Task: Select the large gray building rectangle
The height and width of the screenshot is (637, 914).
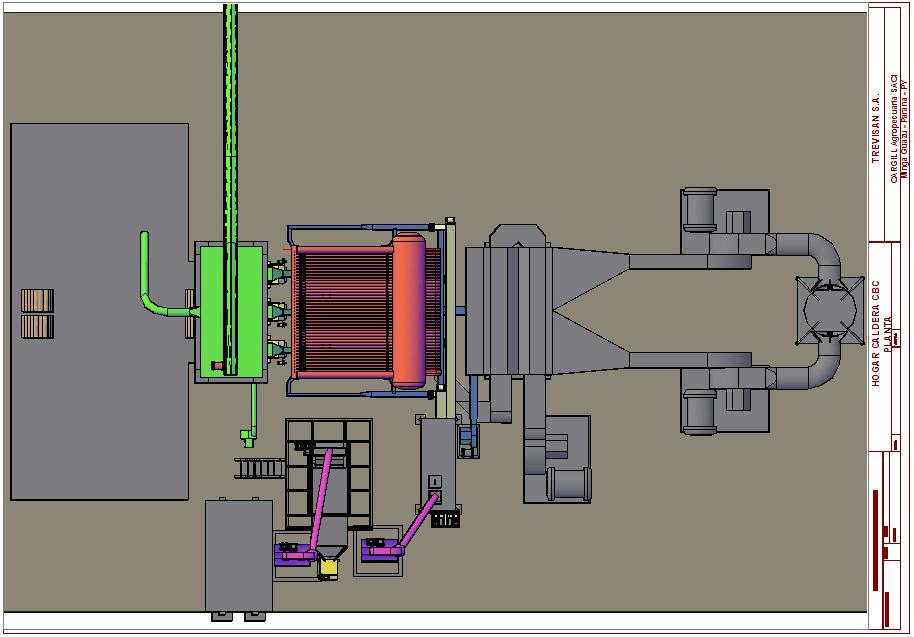Action: pos(100,311)
